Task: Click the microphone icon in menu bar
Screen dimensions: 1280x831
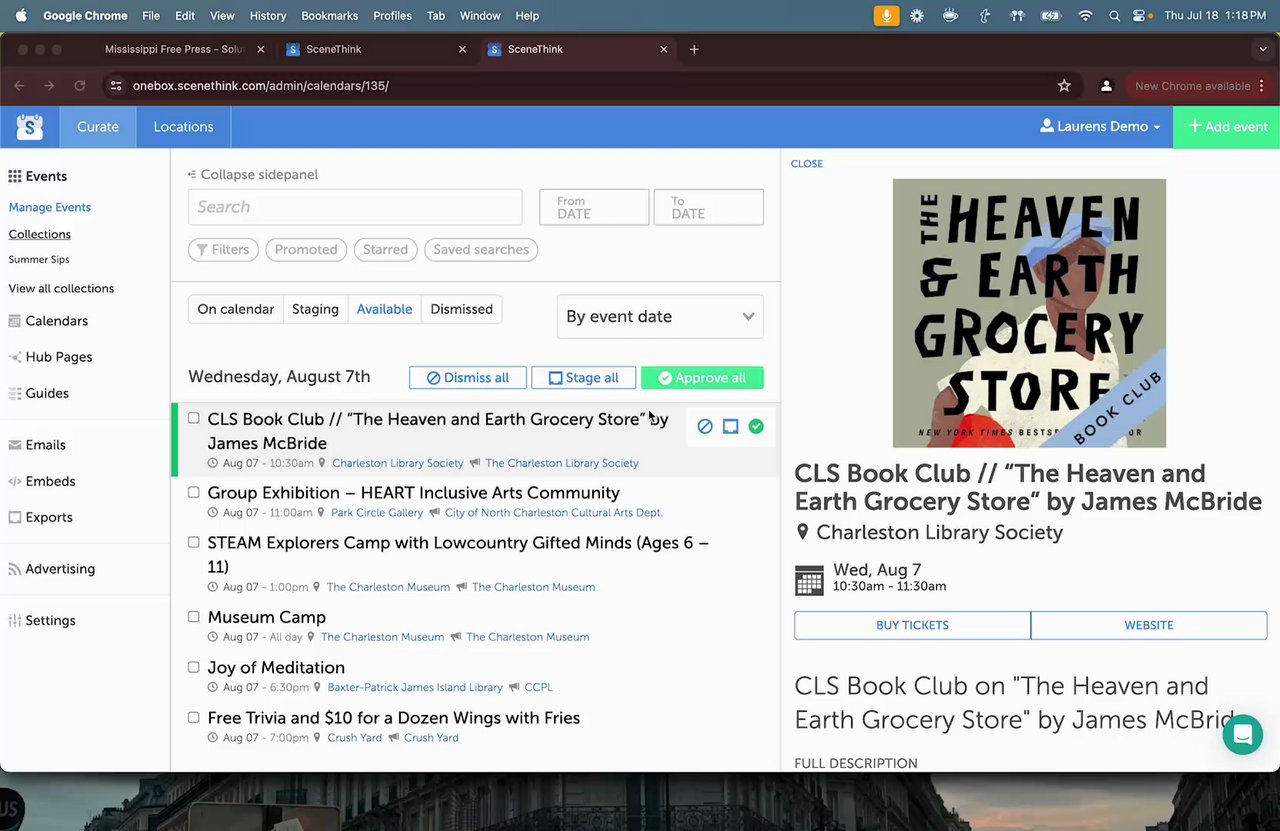Action: 885,16
